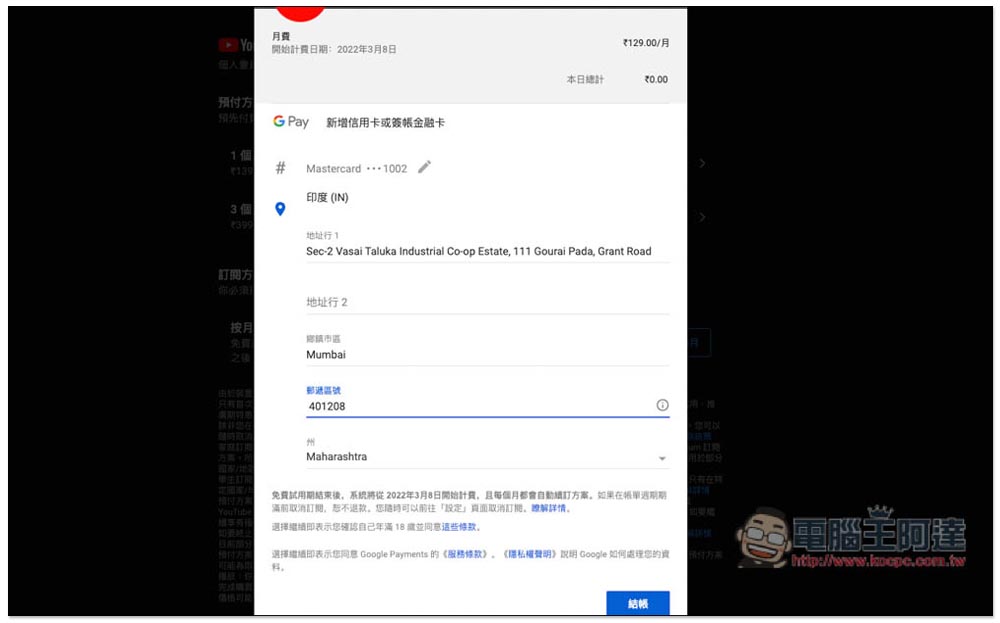Viewport: 1000px width, 623px height.
Task: Click the info icon in postal code field
Action: pos(662,405)
